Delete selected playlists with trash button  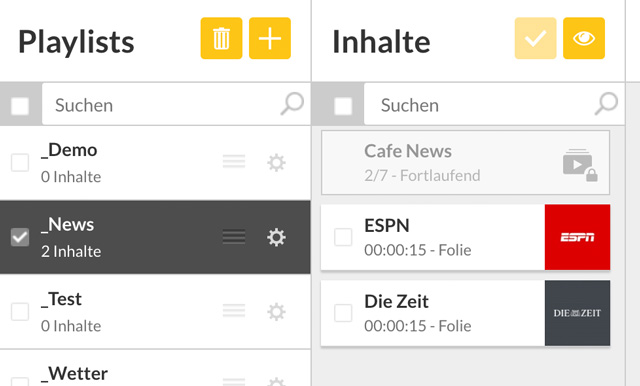pyautogui.click(x=221, y=38)
